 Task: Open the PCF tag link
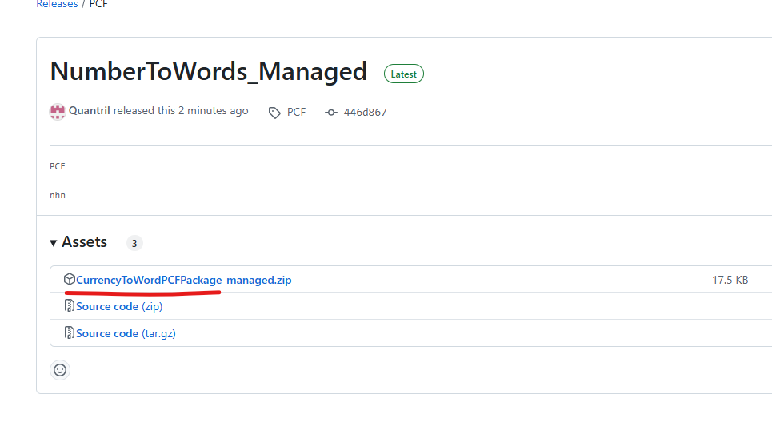point(296,112)
